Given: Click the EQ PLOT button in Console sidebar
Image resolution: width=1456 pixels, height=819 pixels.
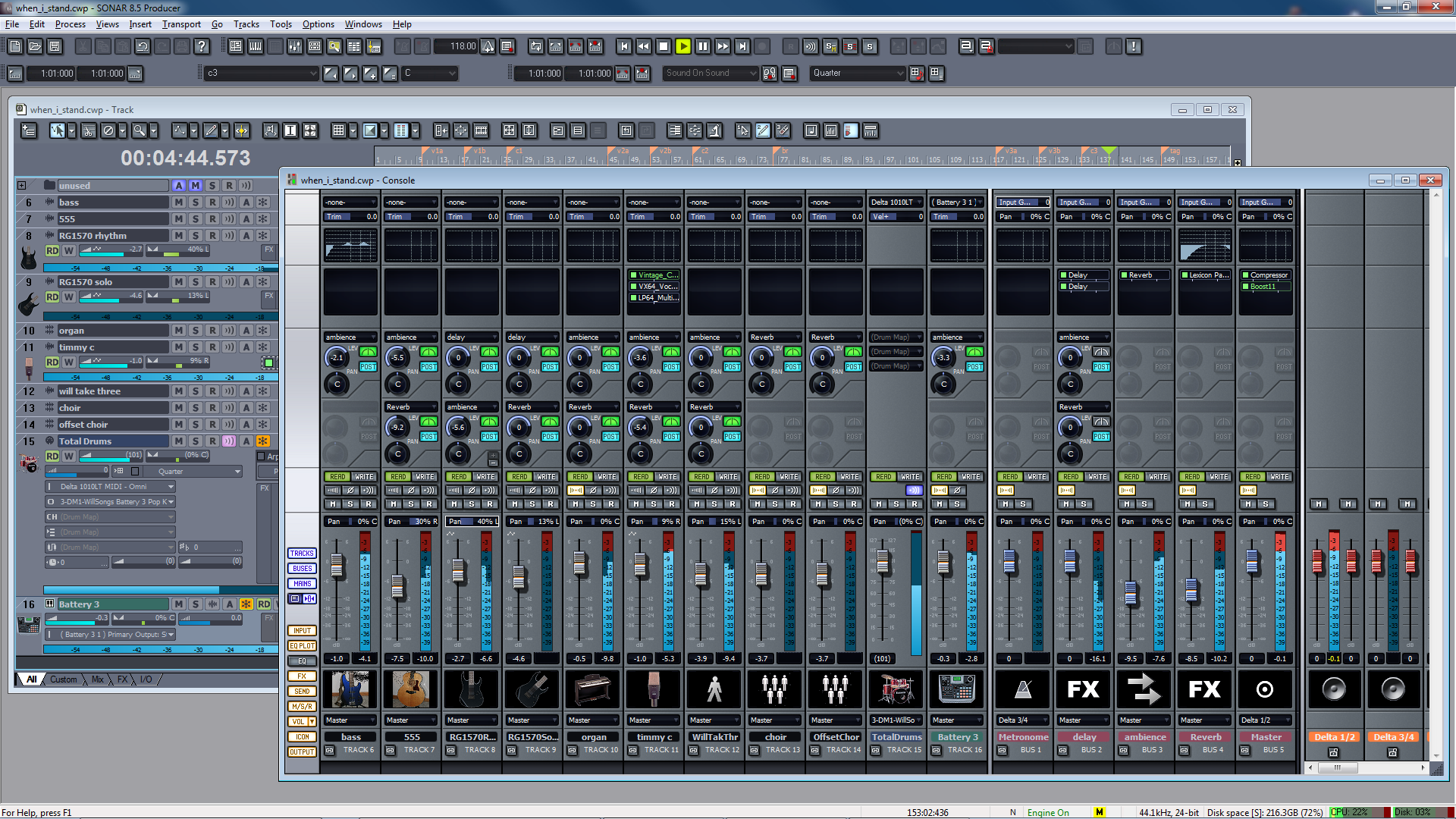Looking at the screenshot, I should (302, 646).
